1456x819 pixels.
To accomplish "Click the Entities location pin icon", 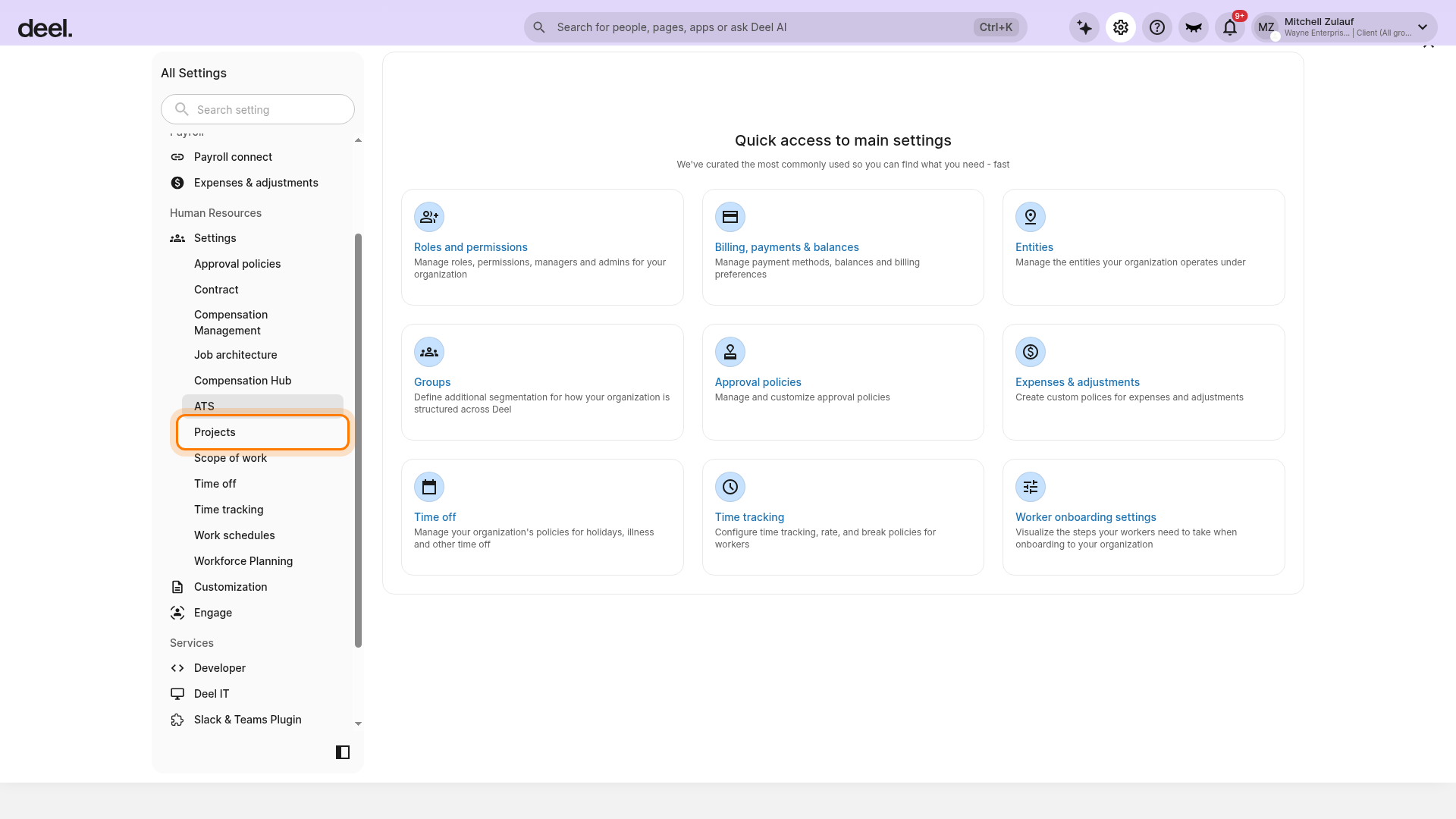I will [x=1031, y=217].
